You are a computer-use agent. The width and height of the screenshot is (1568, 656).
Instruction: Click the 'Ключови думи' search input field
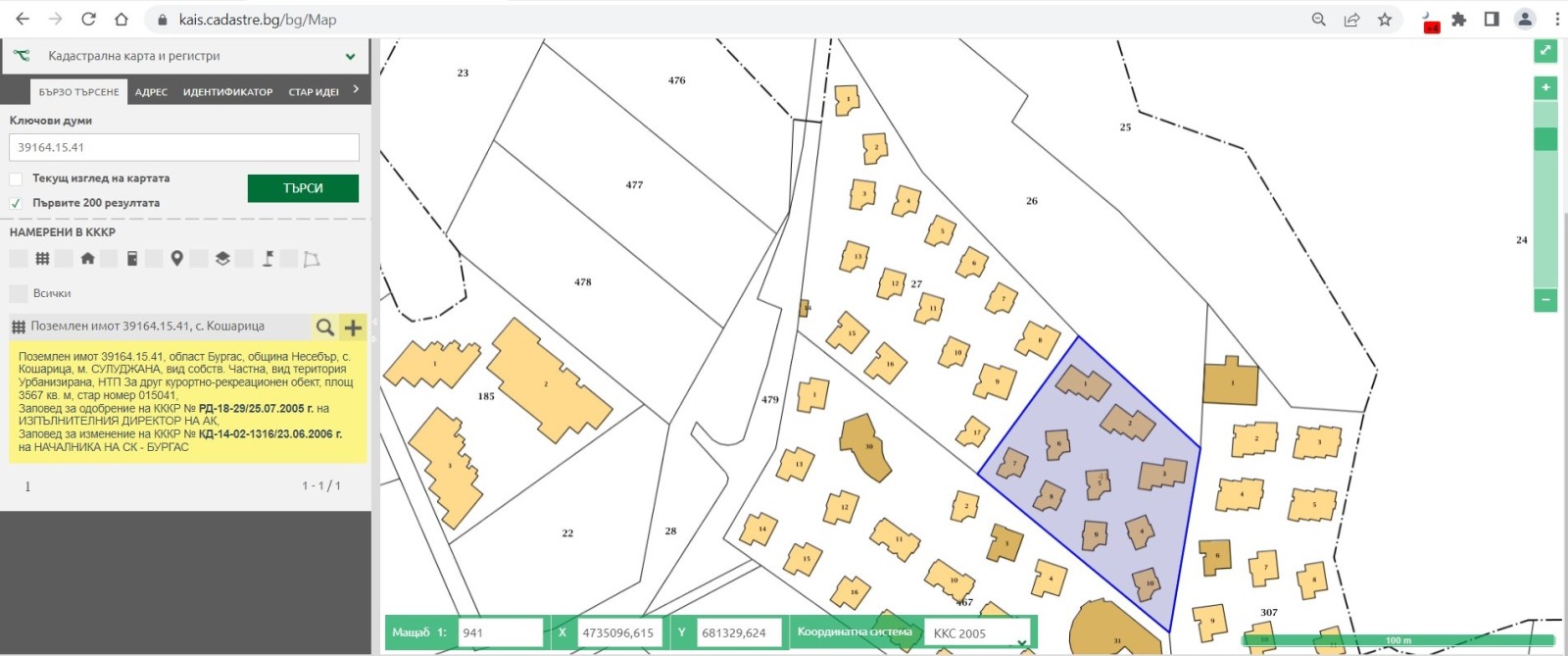point(184,147)
